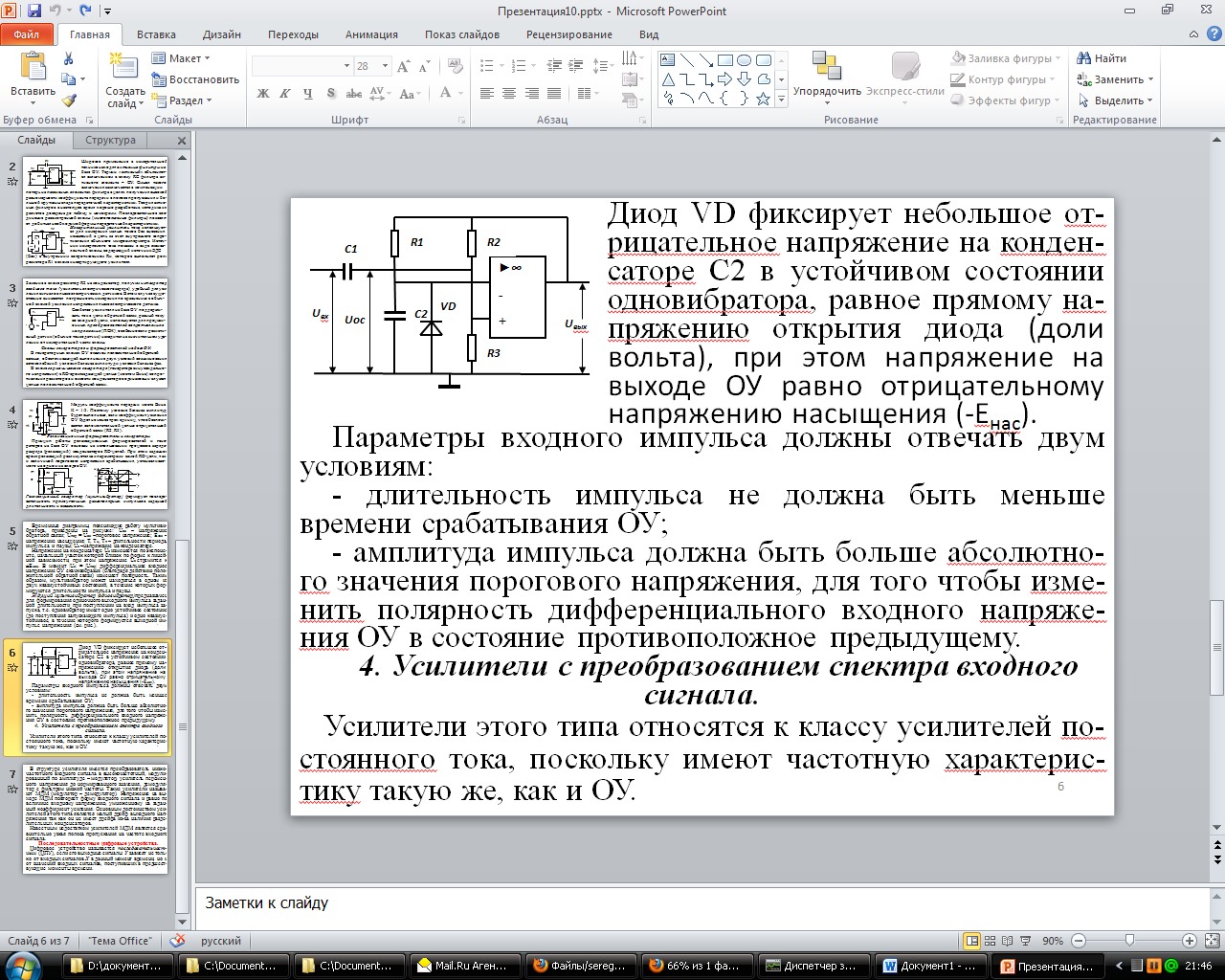1225x980 pixels.
Task: Decrease font size with small A icon
Action: [424, 66]
